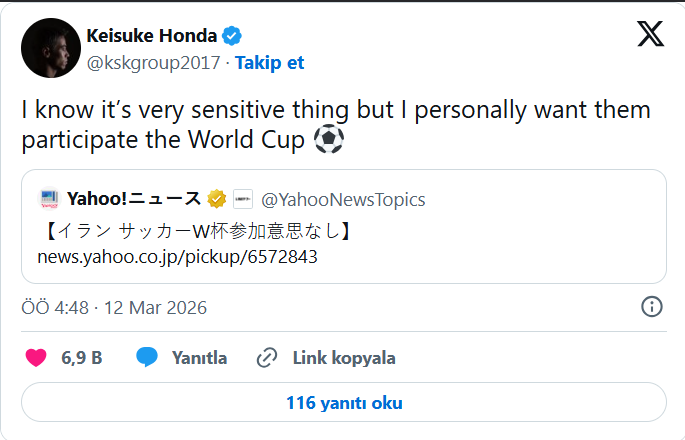Image resolution: width=685 pixels, height=440 pixels.
Task: Open the news.yahoo.co.jp/pickup link
Action: [x=177, y=256]
